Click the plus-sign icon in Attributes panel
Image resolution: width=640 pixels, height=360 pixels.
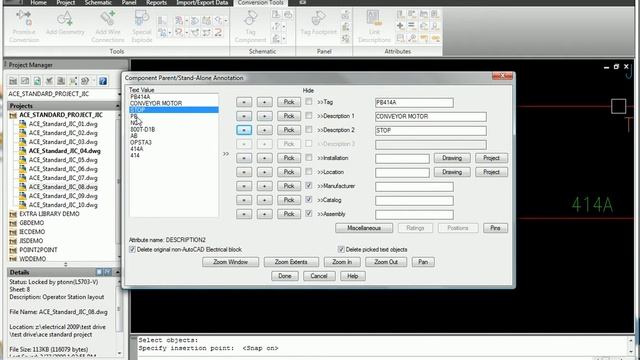click(400, 26)
